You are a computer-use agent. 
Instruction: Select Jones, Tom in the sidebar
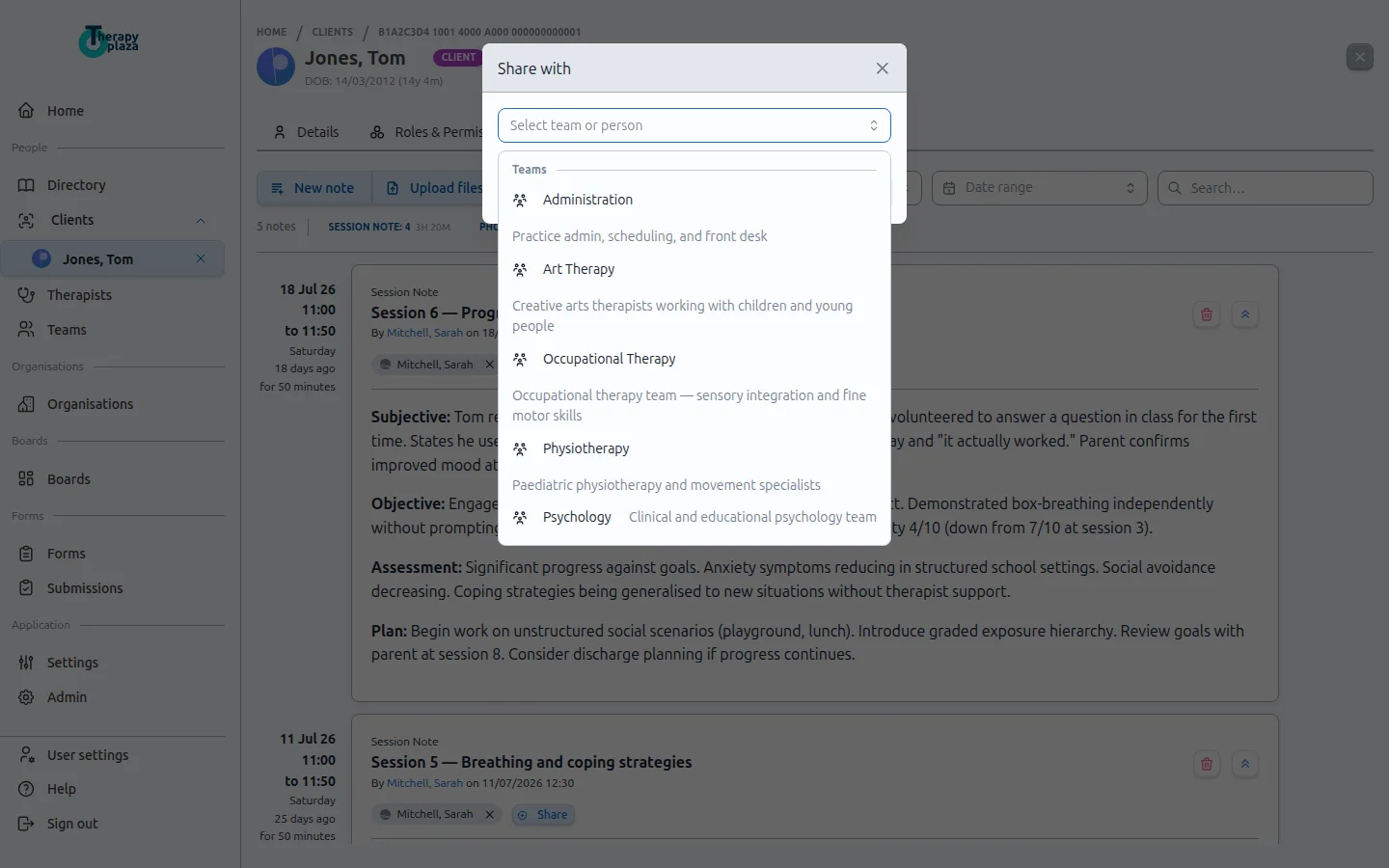97,258
